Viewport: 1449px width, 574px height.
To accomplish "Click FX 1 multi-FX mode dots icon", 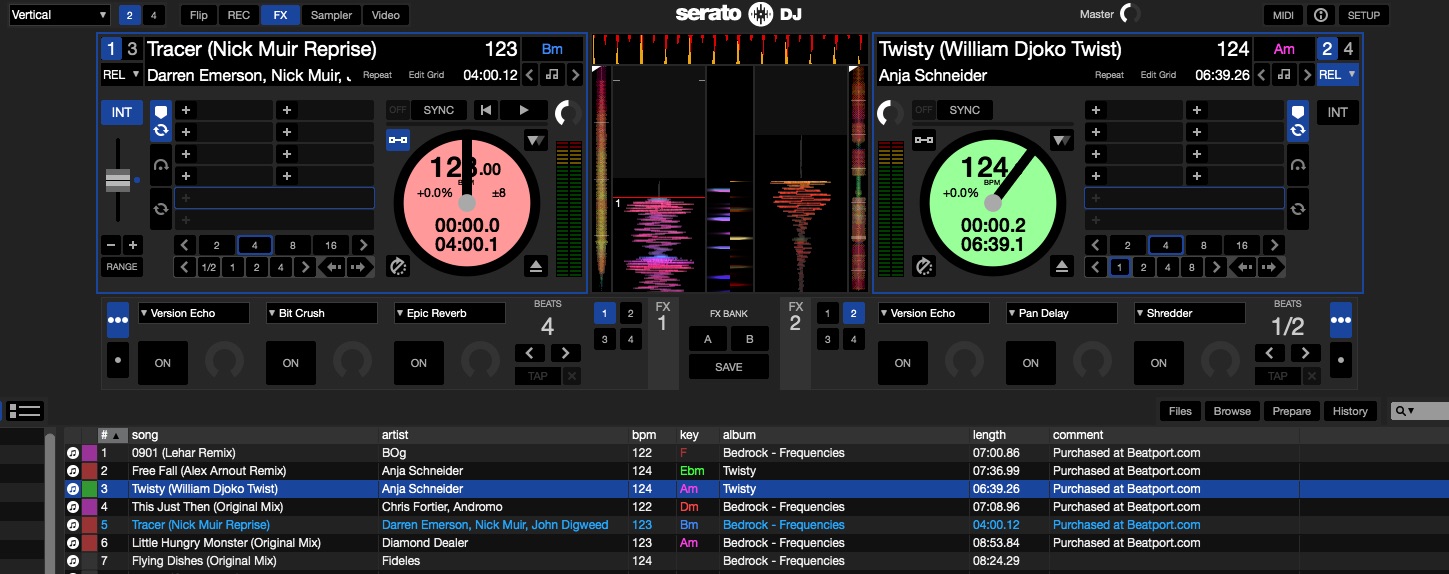I will [x=118, y=320].
